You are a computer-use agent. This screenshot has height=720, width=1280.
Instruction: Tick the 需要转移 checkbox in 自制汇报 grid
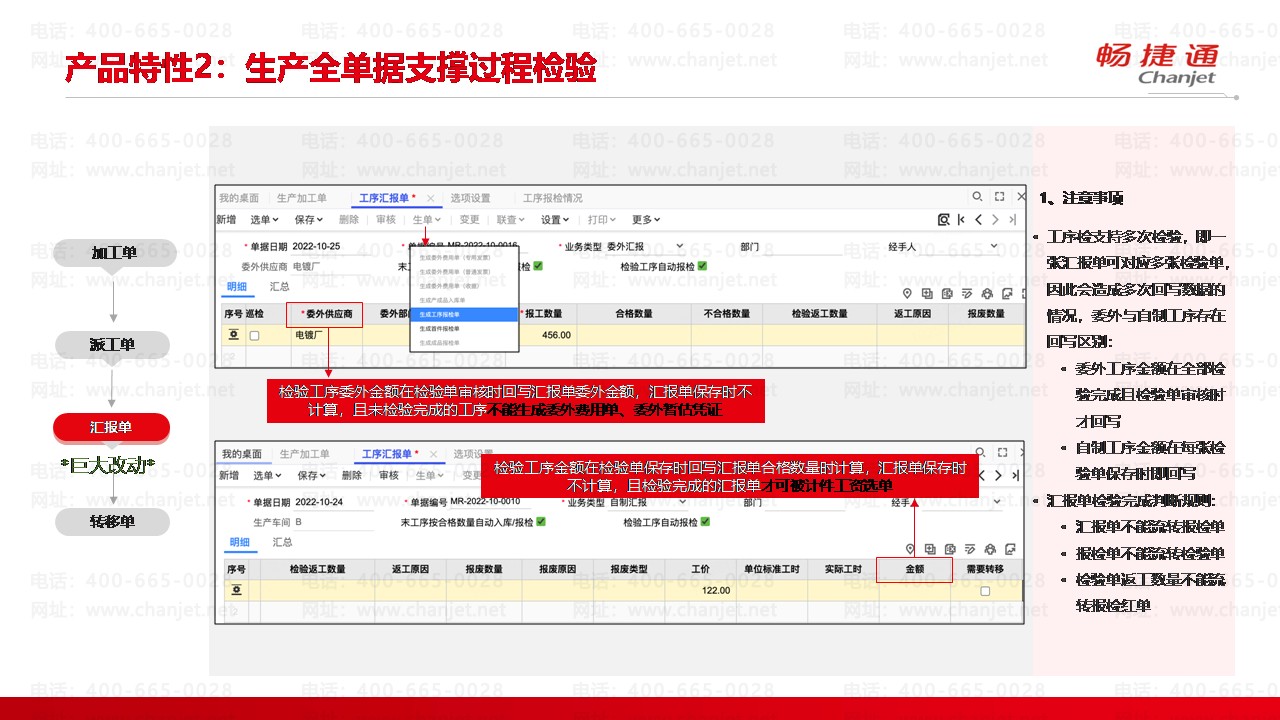click(x=985, y=591)
